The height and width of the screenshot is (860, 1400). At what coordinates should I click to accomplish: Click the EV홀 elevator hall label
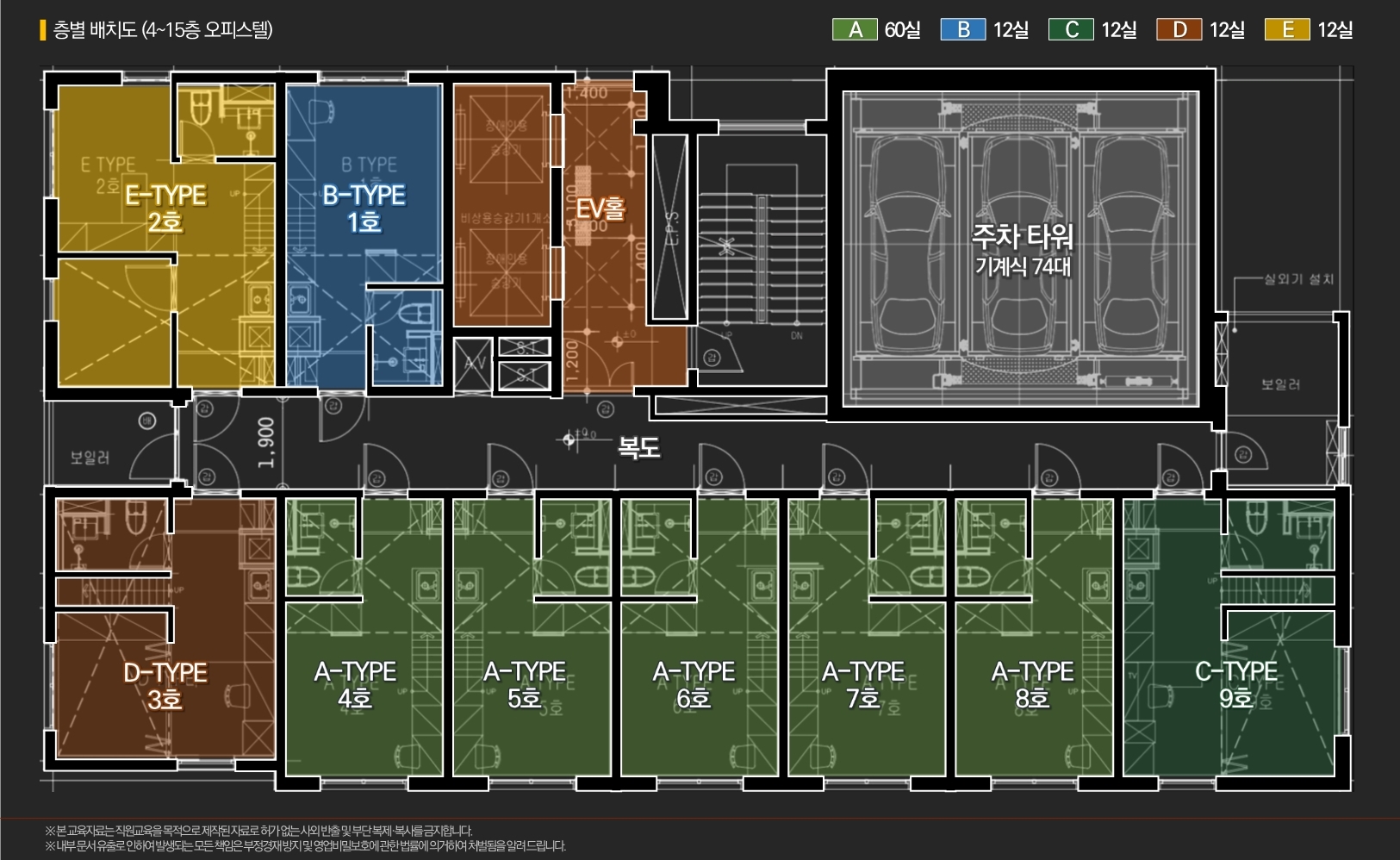click(600, 209)
